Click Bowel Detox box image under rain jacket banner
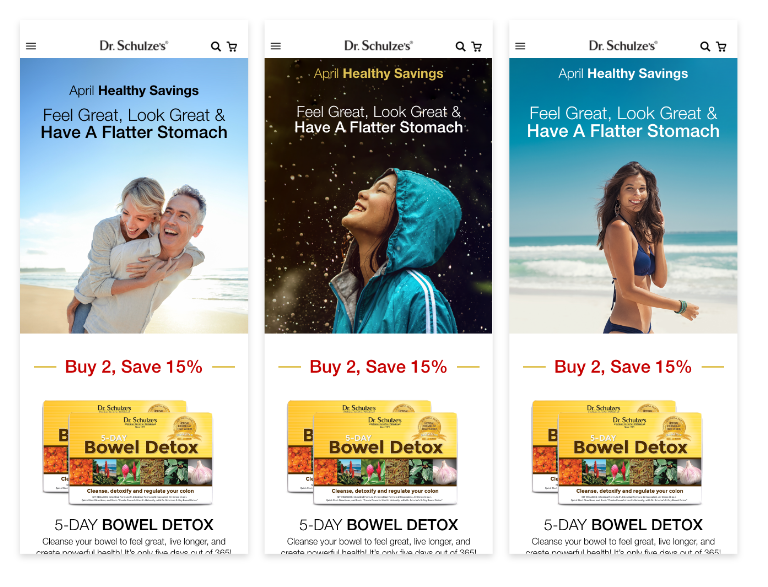The image size is (768, 587). (x=372, y=452)
